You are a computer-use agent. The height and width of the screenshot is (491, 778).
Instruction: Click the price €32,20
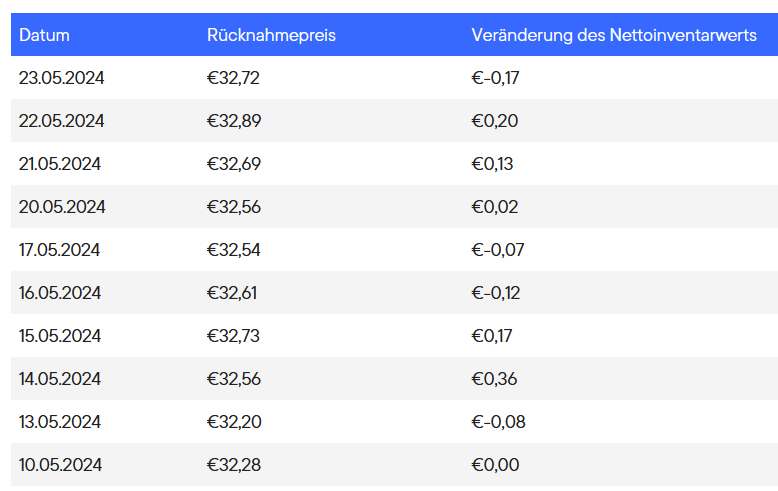[x=234, y=422]
